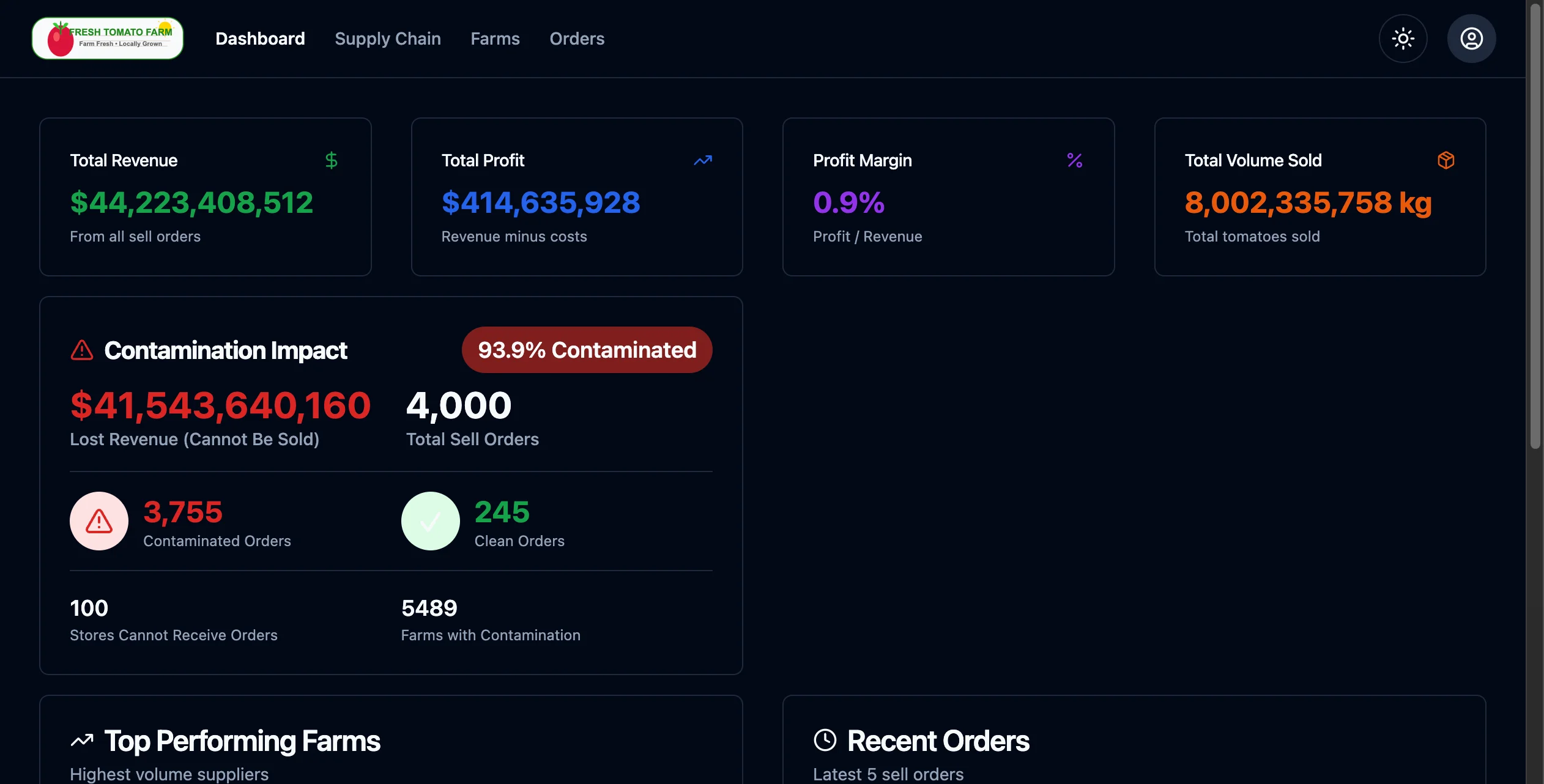Image resolution: width=1544 pixels, height=784 pixels.
Task: Click the dollar sign revenue icon
Action: [x=331, y=160]
